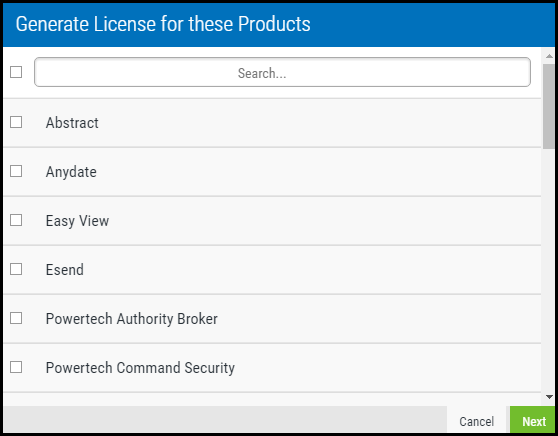Choose the Anydate product label
The image size is (558, 436).
pyautogui.click(x=71, y=172)
